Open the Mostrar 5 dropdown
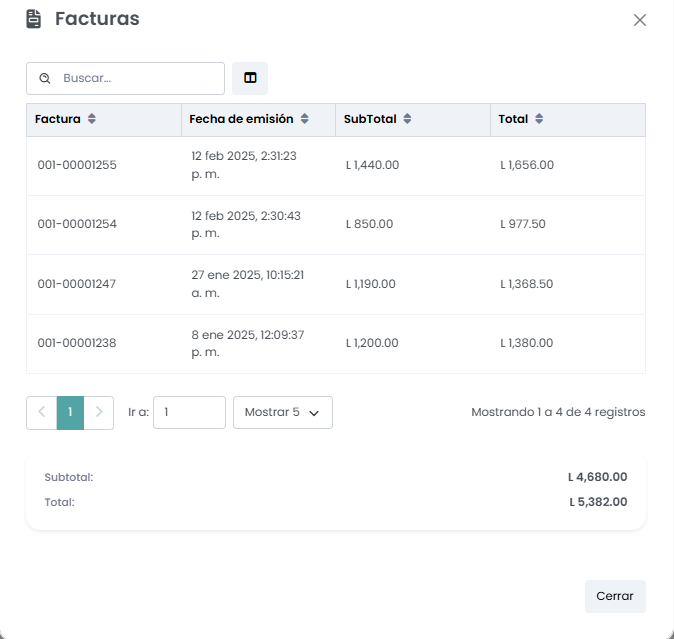 click(x=283, y=412)
